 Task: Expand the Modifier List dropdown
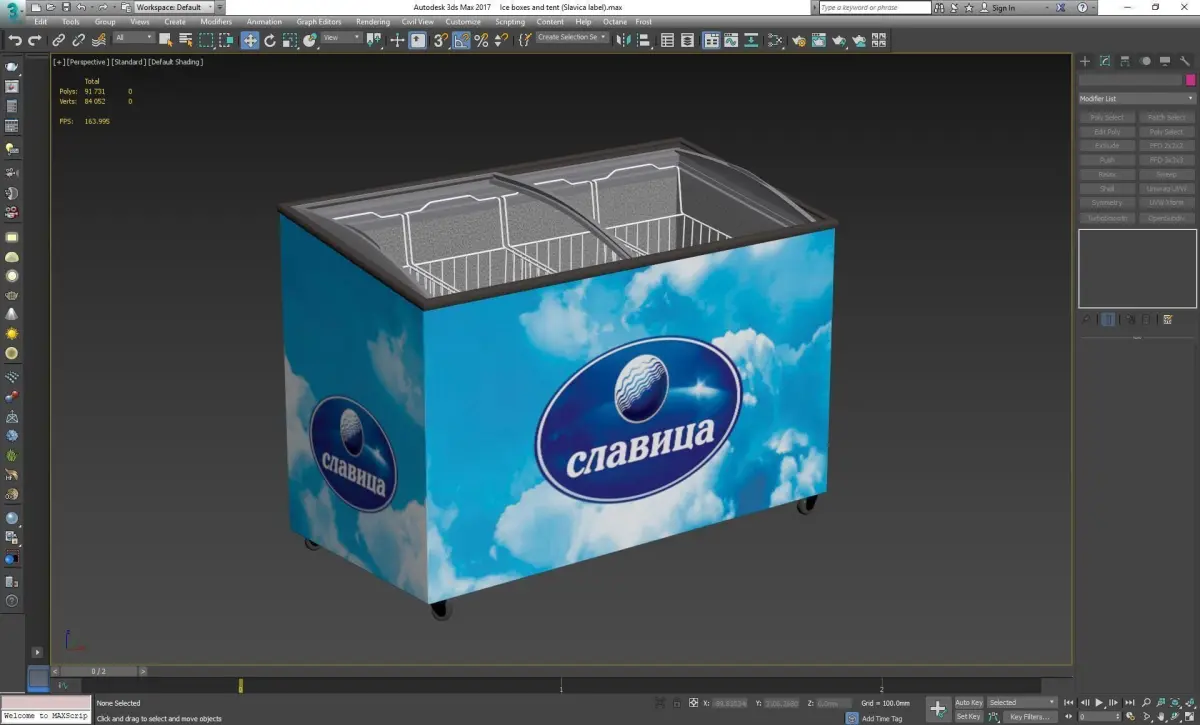tap(1136, 99)
